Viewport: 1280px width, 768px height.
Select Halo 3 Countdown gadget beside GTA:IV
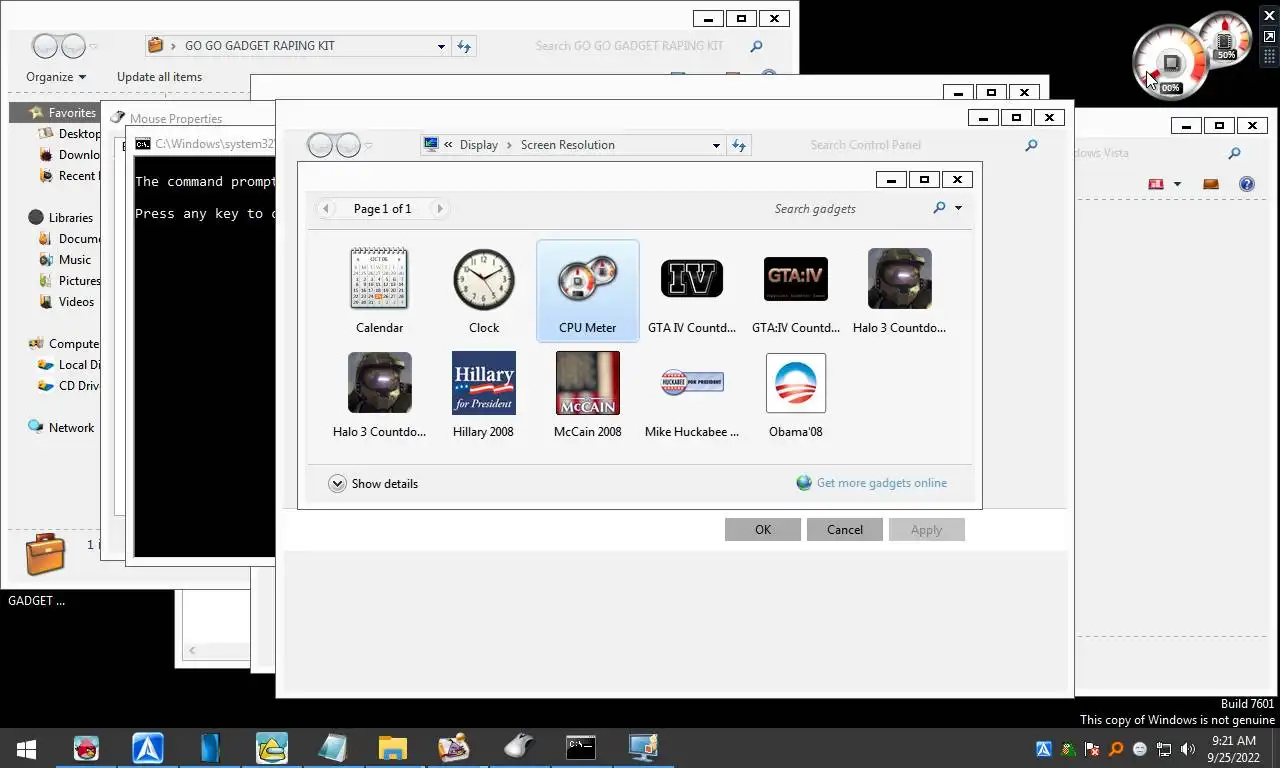coord(900,291)
